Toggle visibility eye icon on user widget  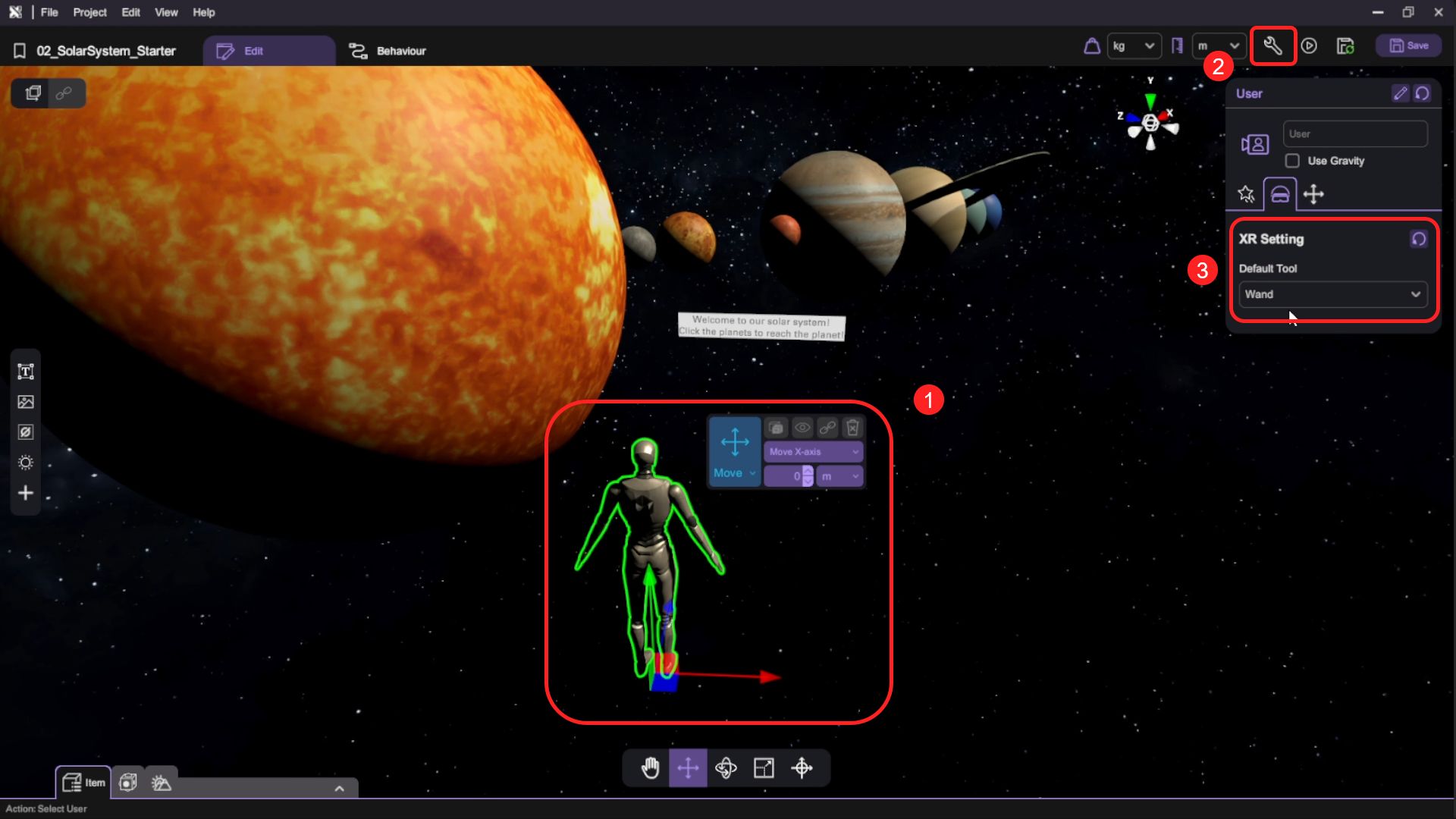point(802,428)
